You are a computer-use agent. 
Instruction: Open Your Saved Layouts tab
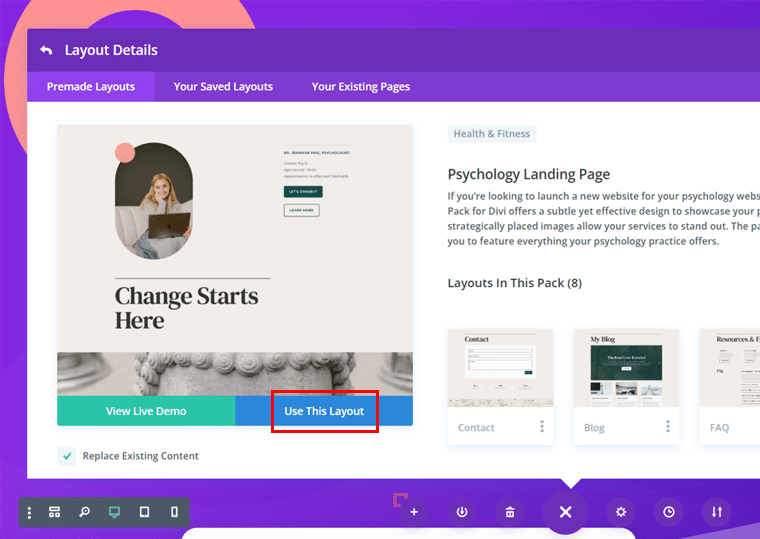pyautogui.click(x=223, y=87)
